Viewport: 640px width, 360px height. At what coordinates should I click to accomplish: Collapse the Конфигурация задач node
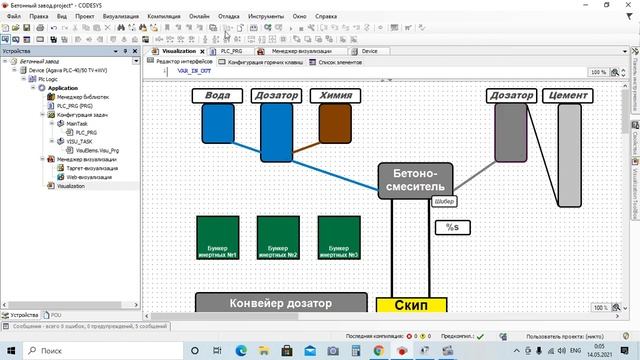point(42,115)
